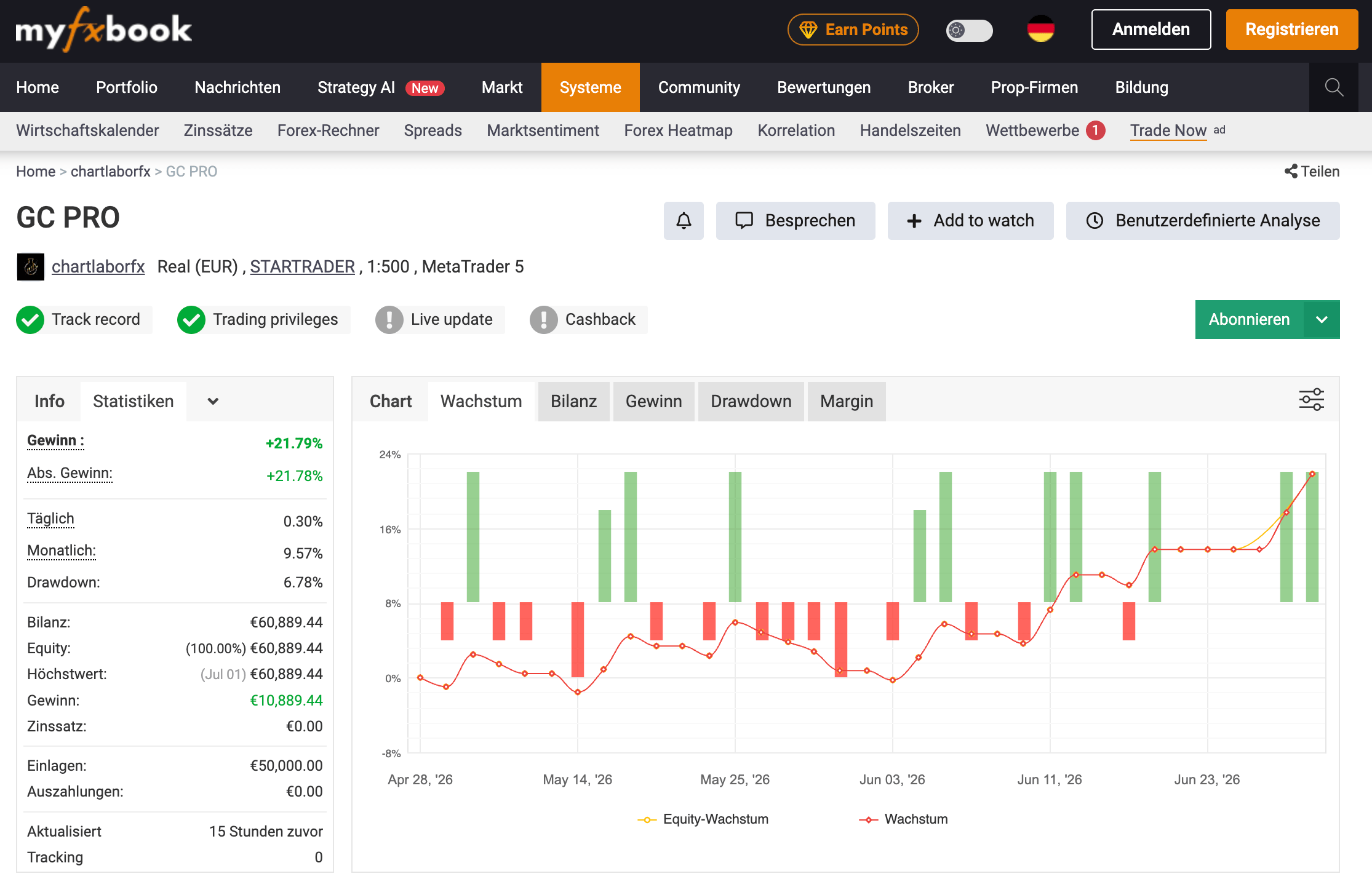Switch to the Statistiken tab
The height and width of the screenshot is (887, 1372).
tap(134, 402)
